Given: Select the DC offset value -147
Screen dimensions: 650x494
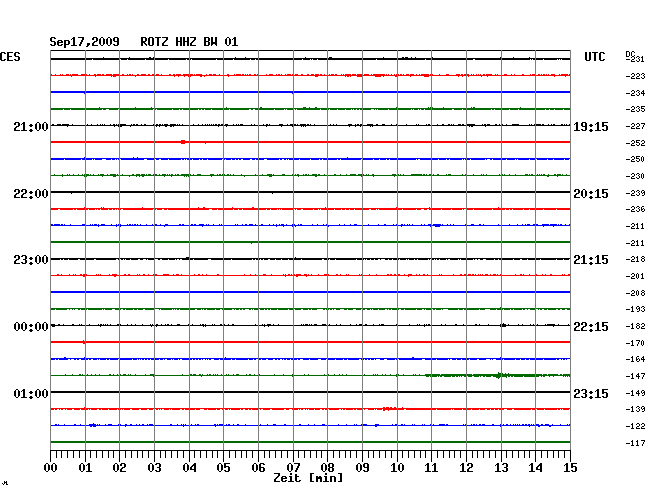Looking at the screenshot, I should (x=635, y=376).
